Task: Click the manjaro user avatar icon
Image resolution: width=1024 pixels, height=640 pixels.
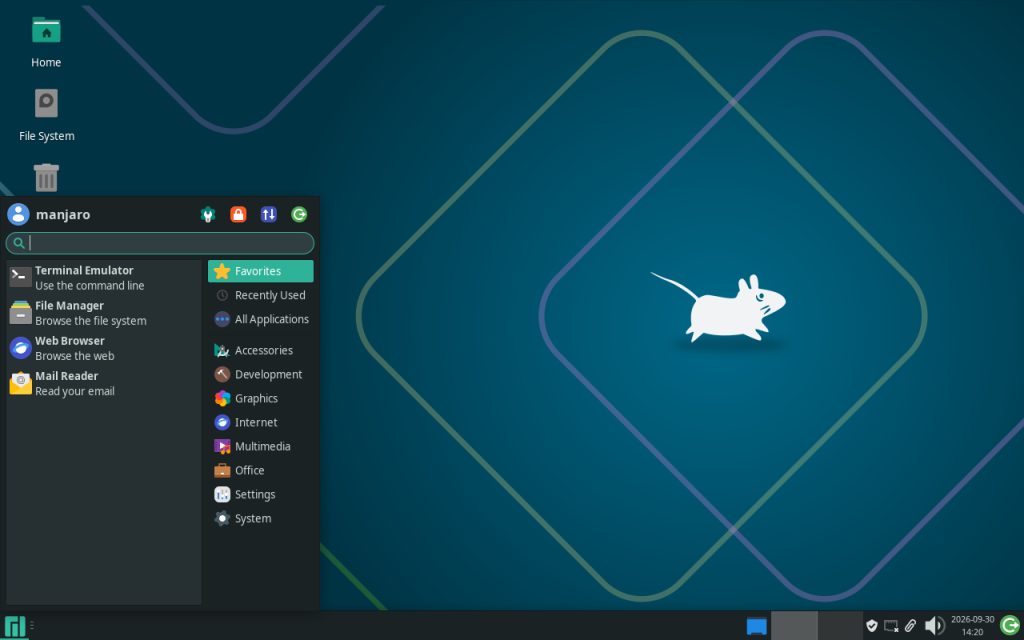Action: click(x=18, y=214)
